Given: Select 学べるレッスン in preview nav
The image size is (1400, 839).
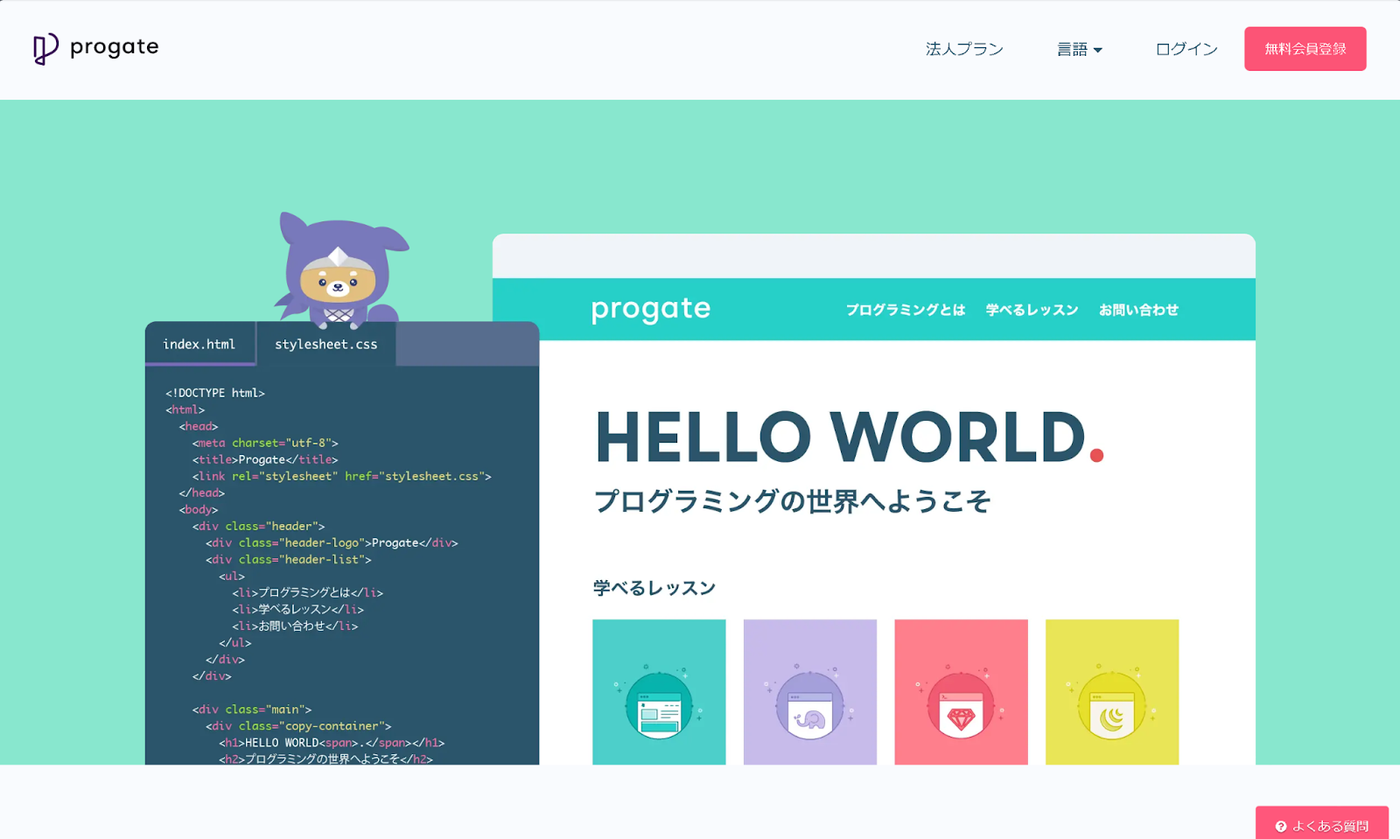Looking at the screenshot, I should [x=1032, y=310].
